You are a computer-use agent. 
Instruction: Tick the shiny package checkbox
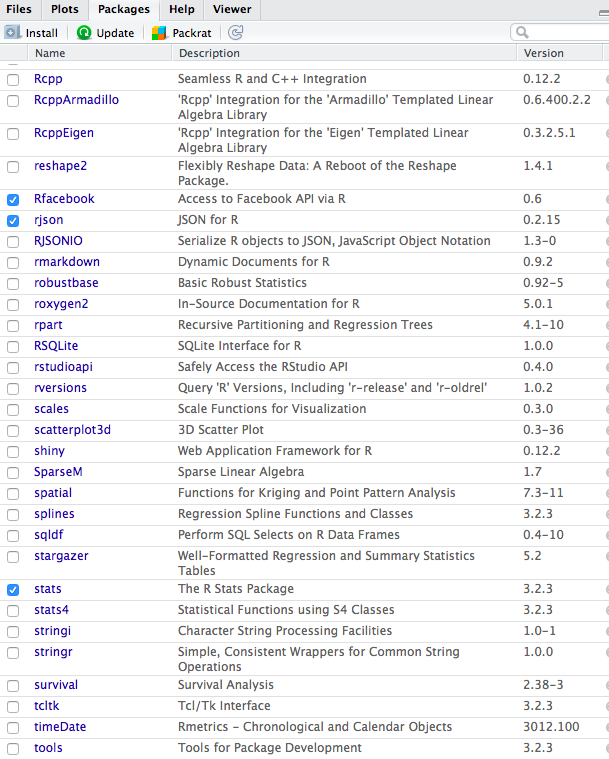13,452
